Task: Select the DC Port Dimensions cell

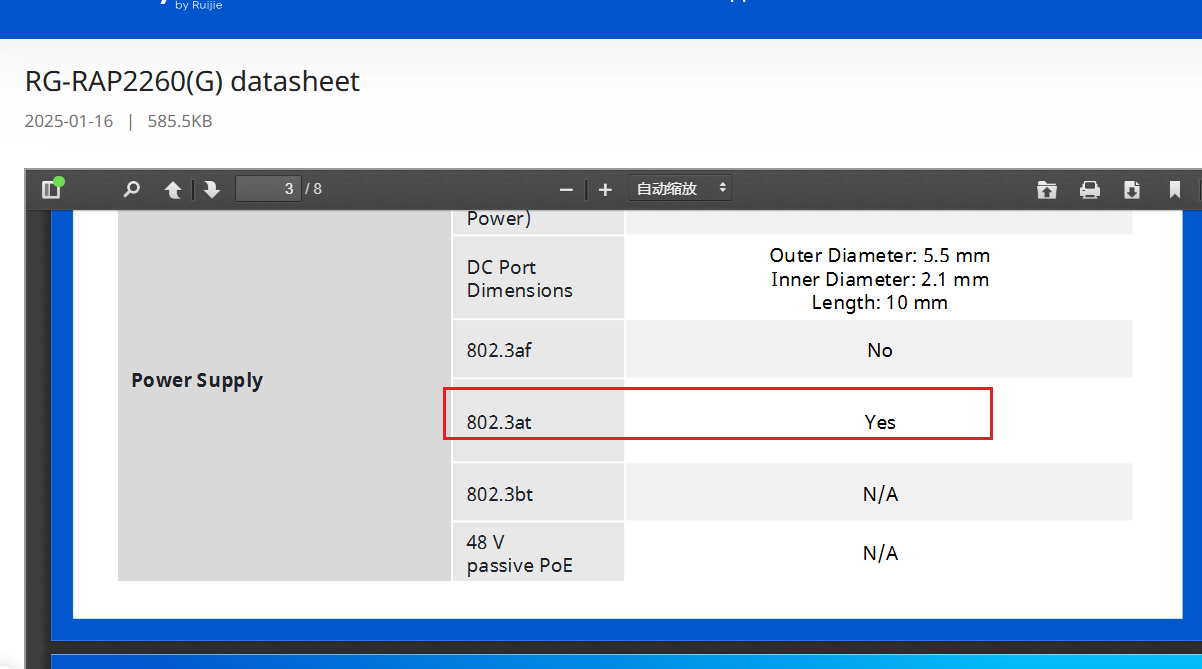Action: (538, 278)
